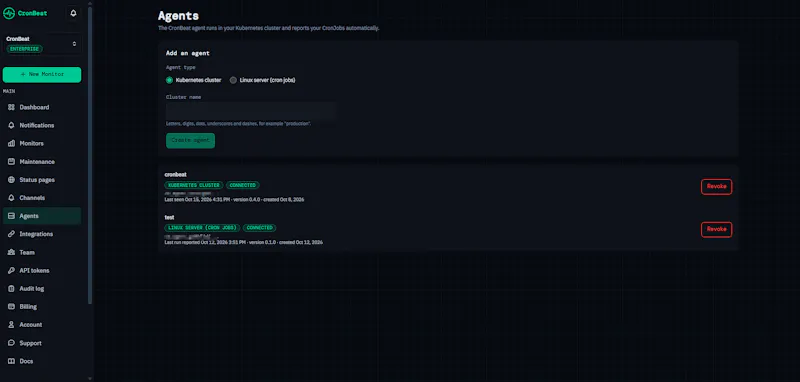Open Status pages
The height and width of the screenshot is (382, 800).
(42, 180)
